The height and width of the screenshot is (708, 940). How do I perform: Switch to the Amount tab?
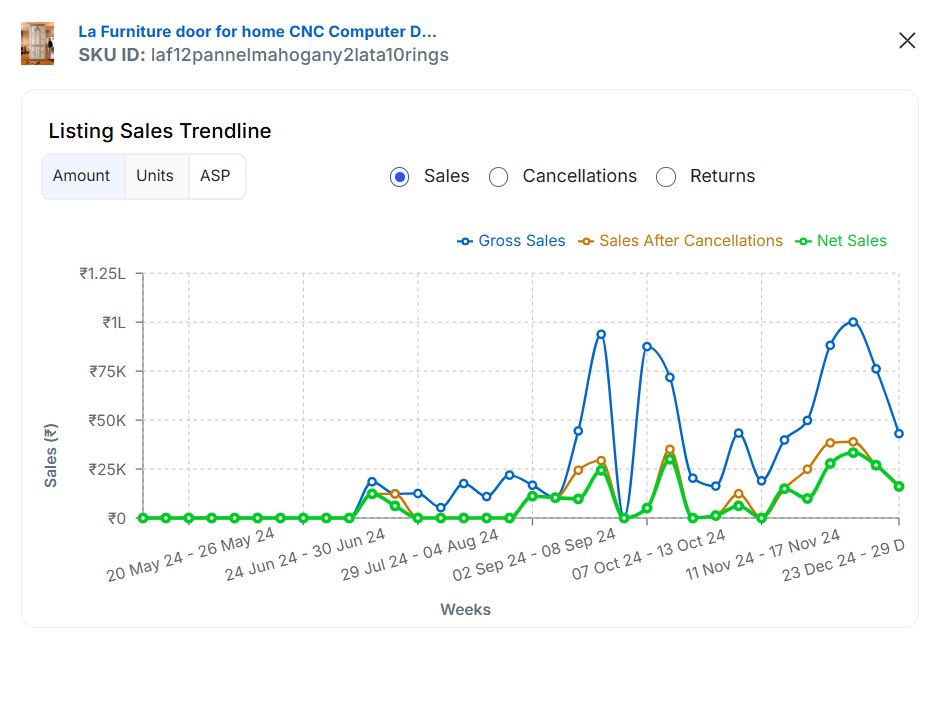(82, 176)
